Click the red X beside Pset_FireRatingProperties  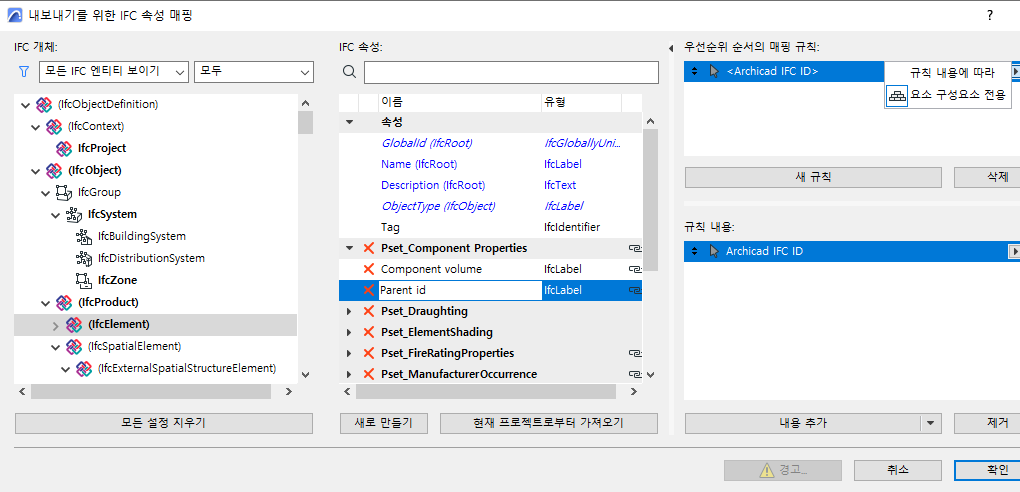point(369,353)
